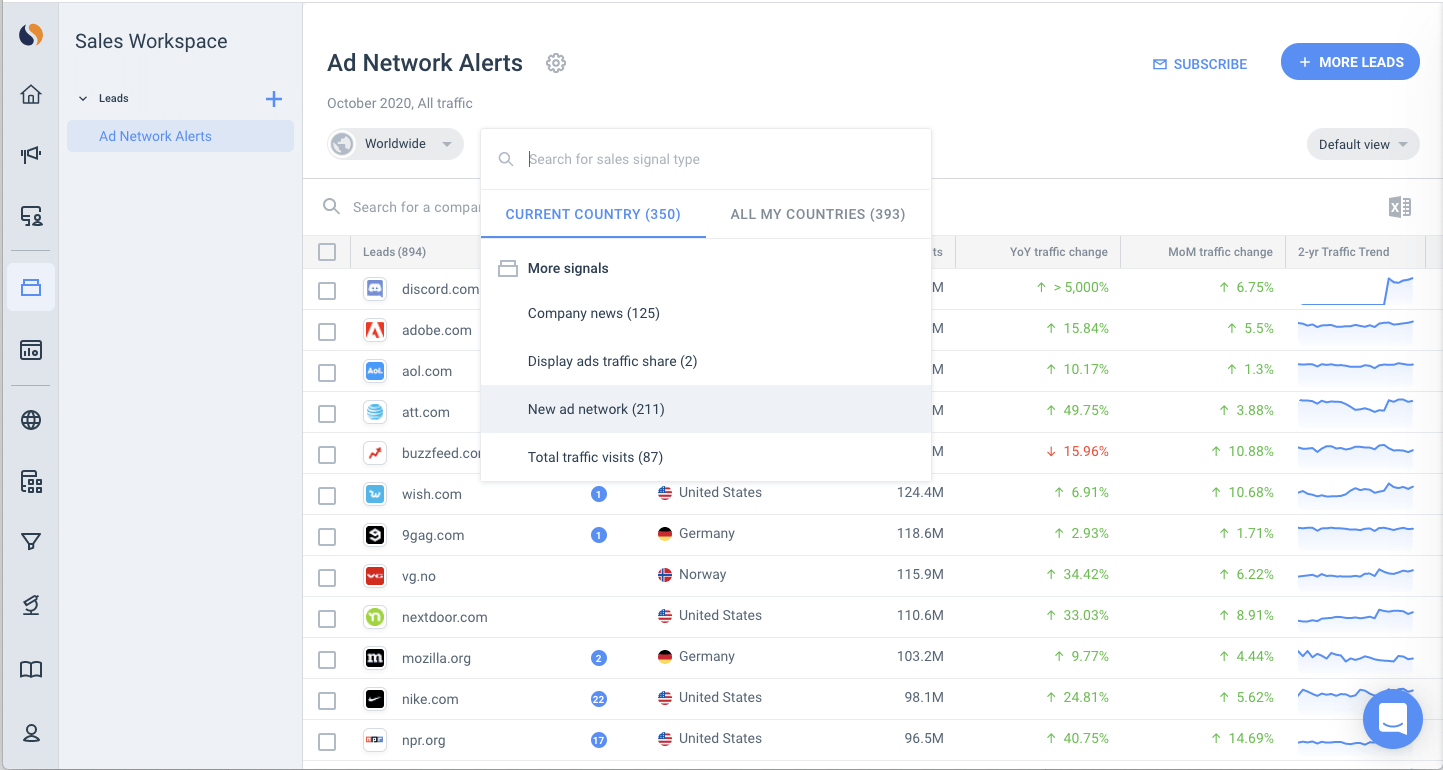This screenshot has width=1443, height=770.
Task: Open the Worldwide country dropdown
Action: click(x=394, y=144)
